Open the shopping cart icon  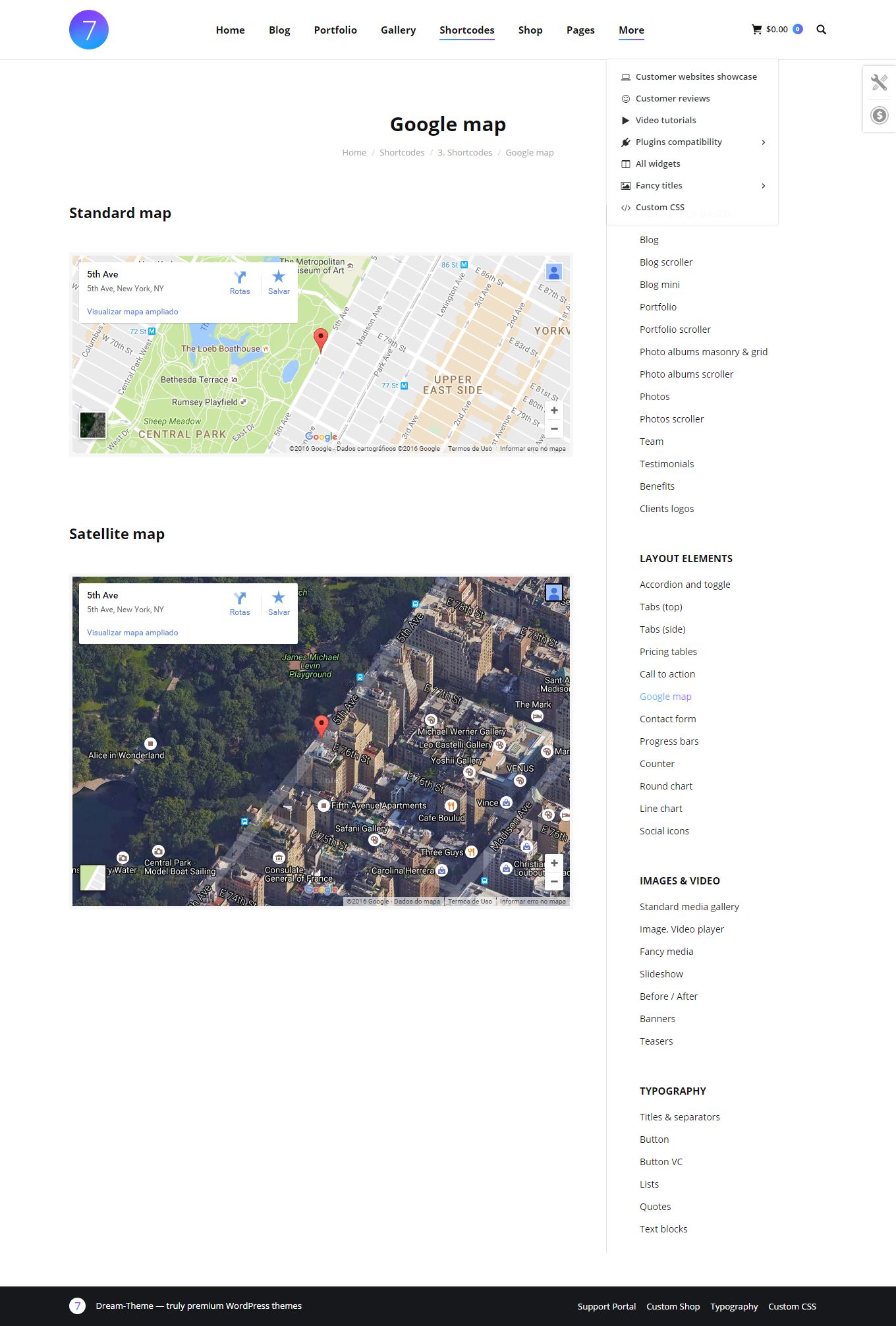(x=756, y=29)
